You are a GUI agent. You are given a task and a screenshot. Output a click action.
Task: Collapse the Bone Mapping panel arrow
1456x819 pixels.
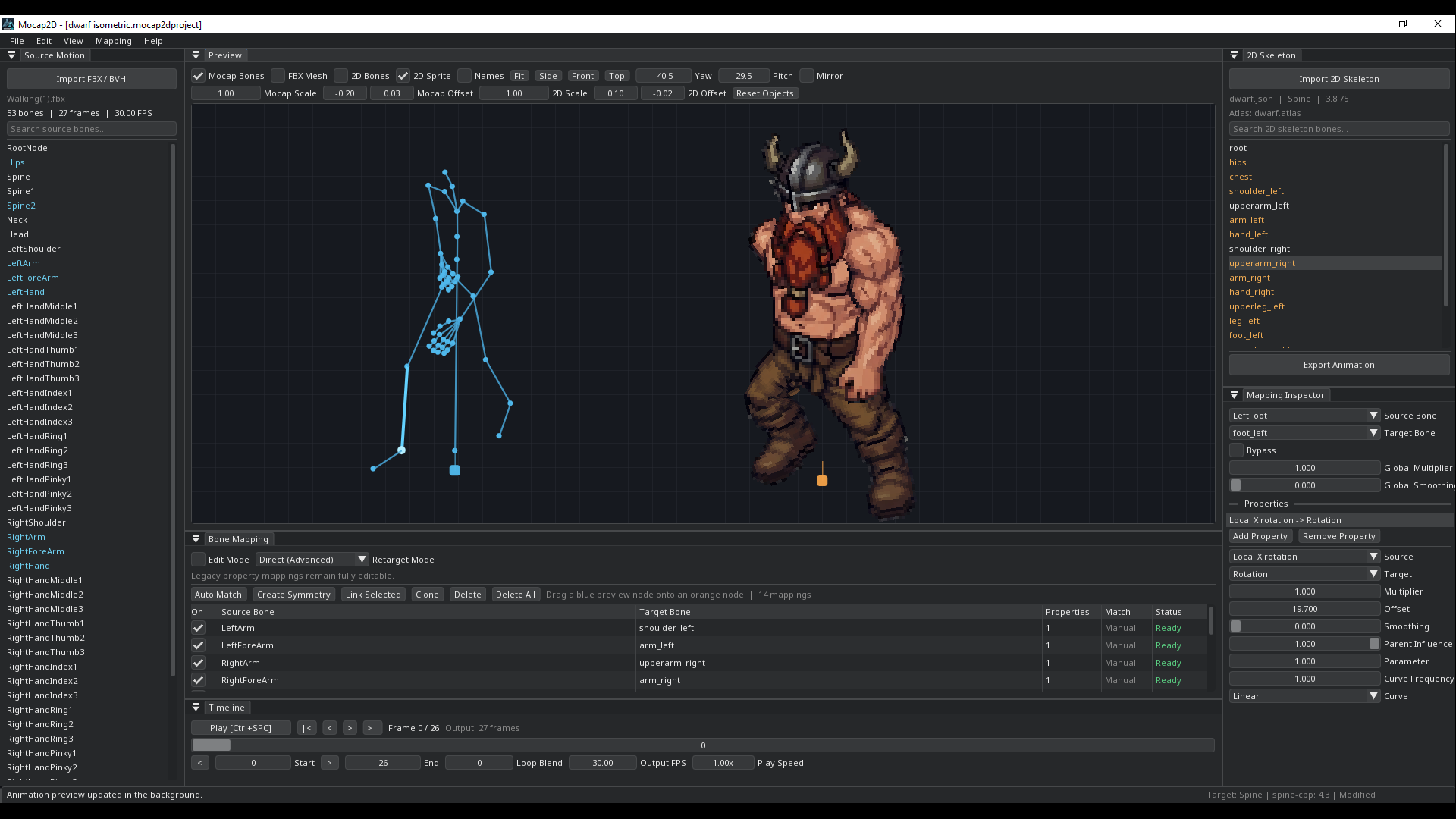196,539
